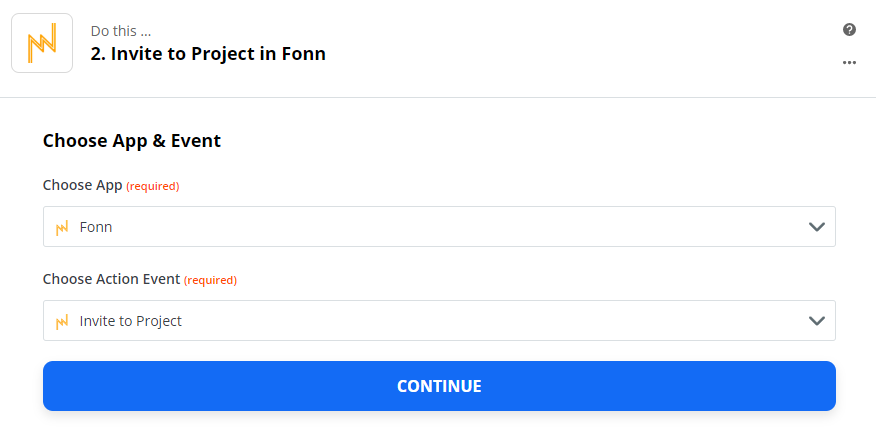Click the Fonn icon inside Choose App field
The image size is (876, 440).
62,227
